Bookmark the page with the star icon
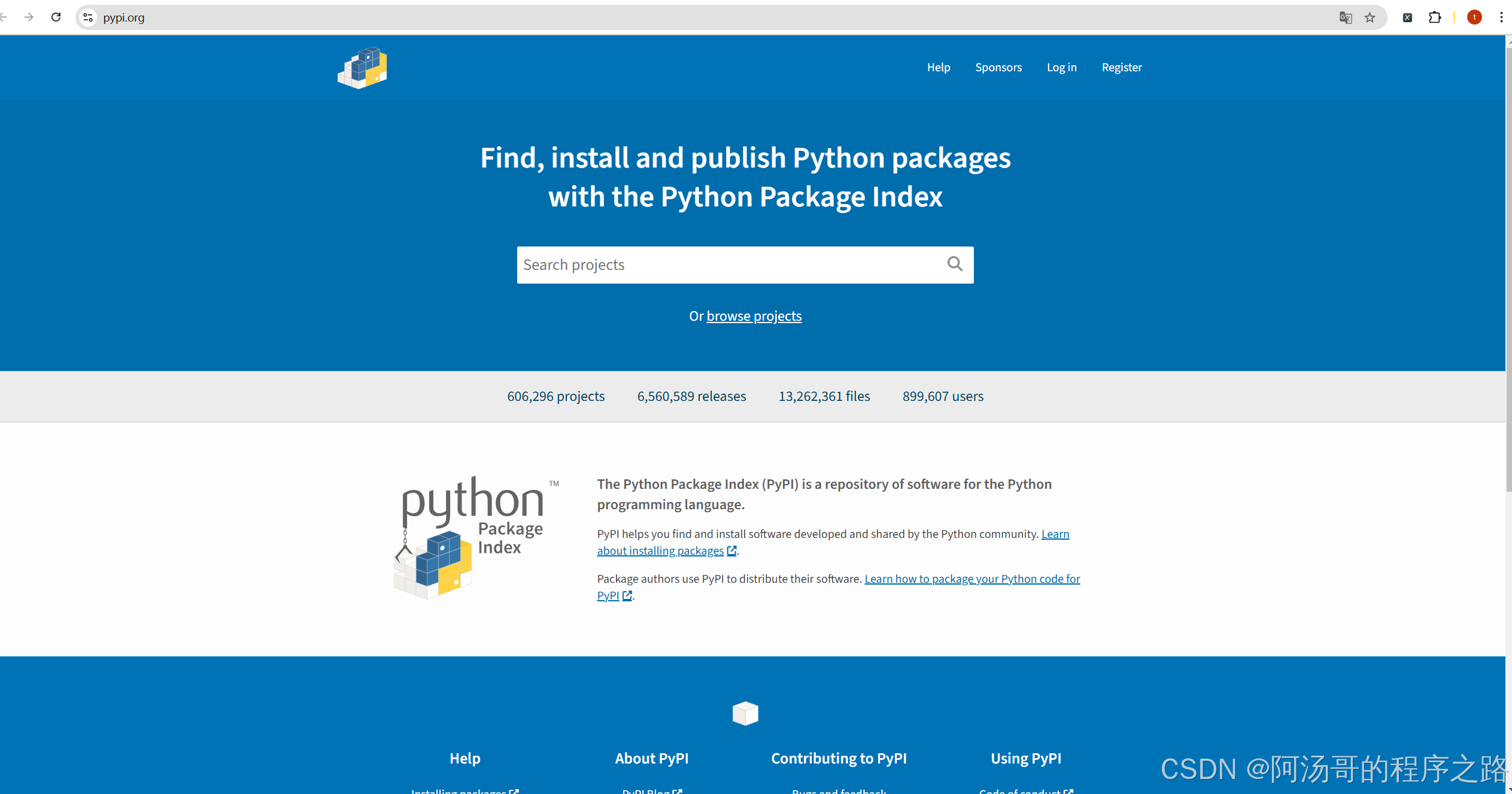 pos(1370,17)
